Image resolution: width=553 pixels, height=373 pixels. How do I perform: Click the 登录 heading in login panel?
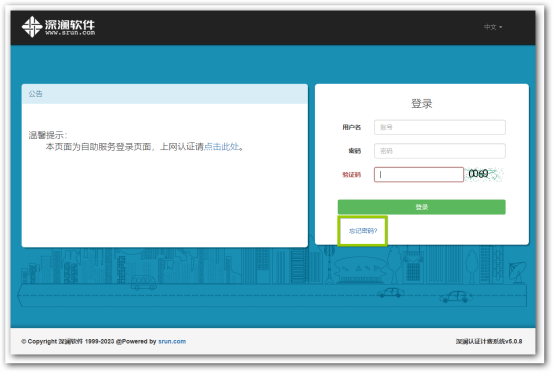421,104
